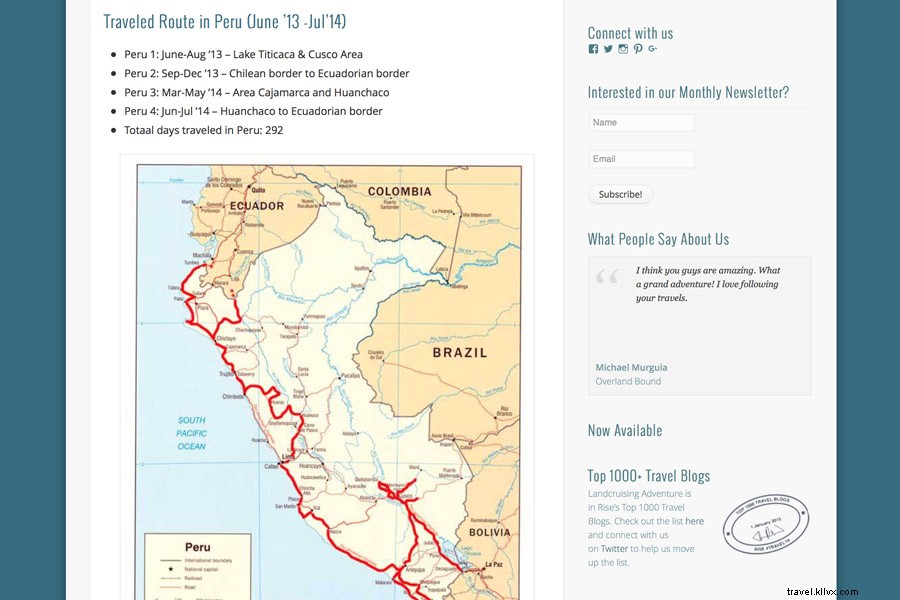Click the newsletter Email field
Viewport: 900px width, 600px height.
[641, 159]
